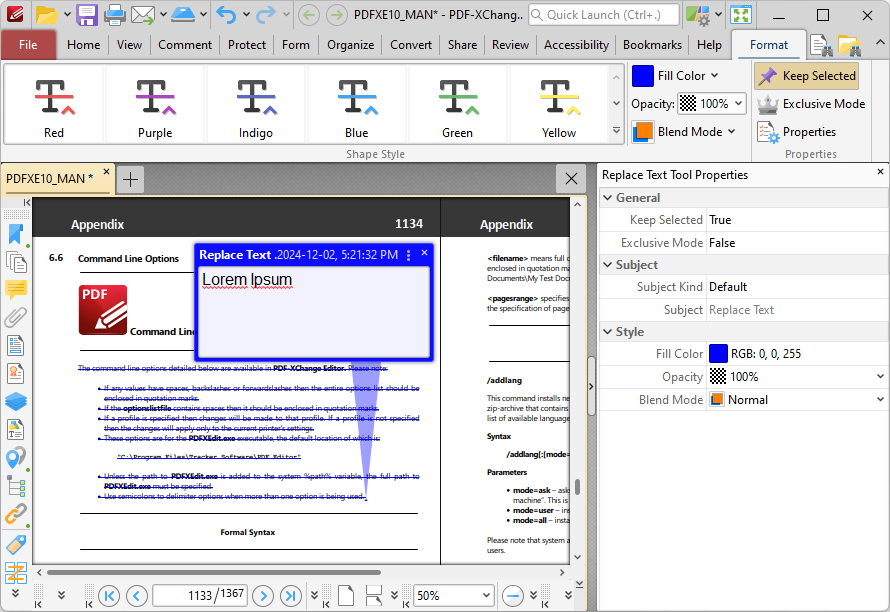This screenshot has width=890, height=612.
Task: Click the Subject Replace Text field
Action: (x=796, y=310)
